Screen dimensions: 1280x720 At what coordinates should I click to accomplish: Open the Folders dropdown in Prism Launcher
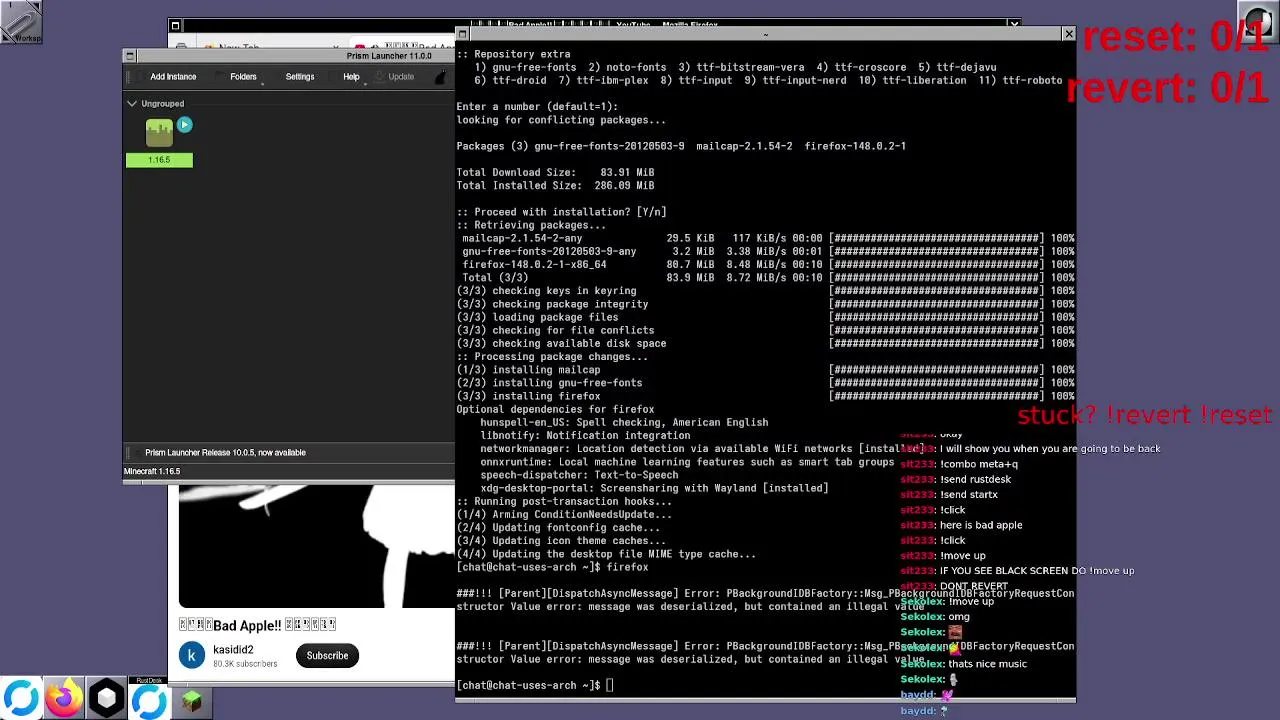click(243, 77)
